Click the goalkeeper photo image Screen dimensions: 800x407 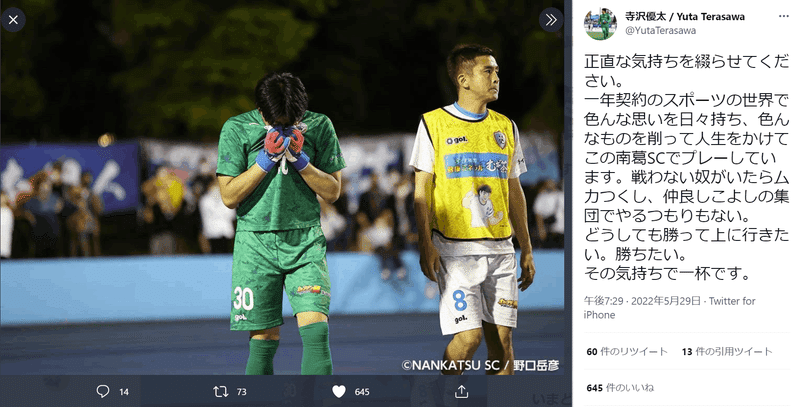click(282, 188)
